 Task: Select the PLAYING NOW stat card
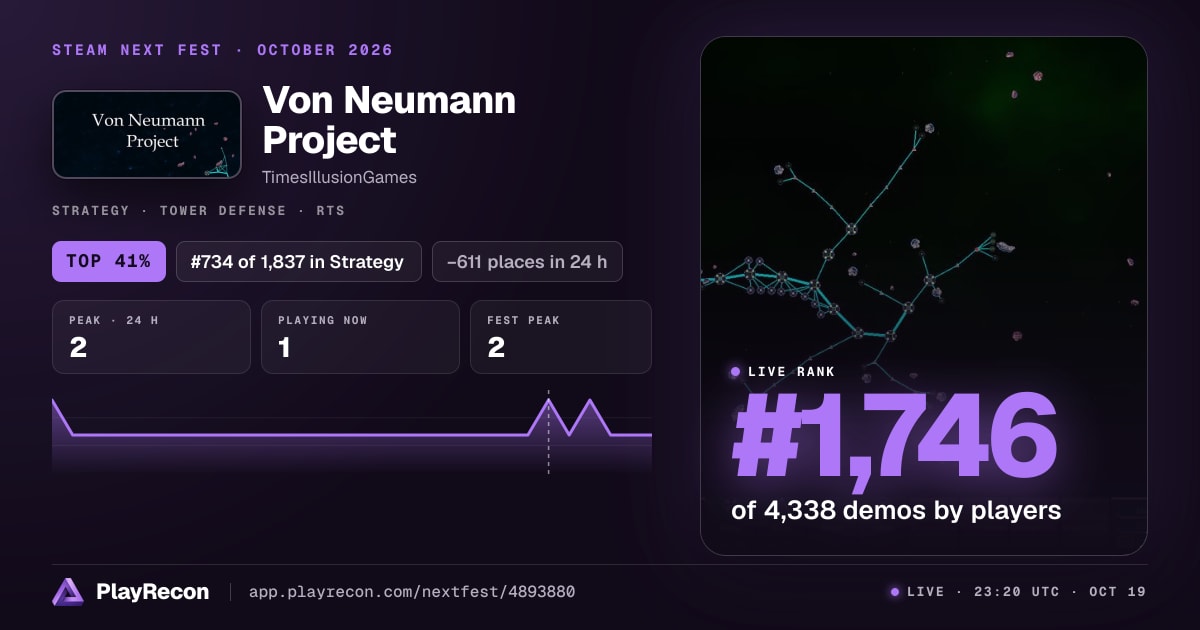[x=360, y=337]
